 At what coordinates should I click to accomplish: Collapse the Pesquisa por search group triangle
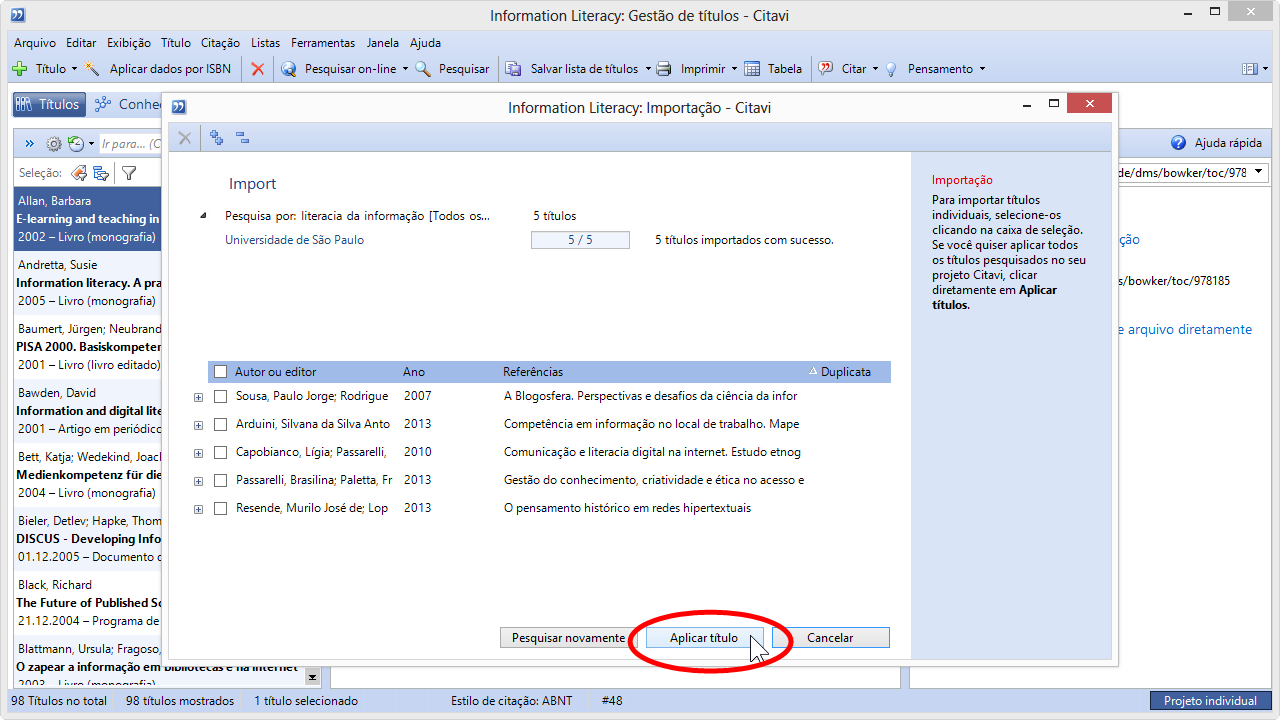pos(203,216)
